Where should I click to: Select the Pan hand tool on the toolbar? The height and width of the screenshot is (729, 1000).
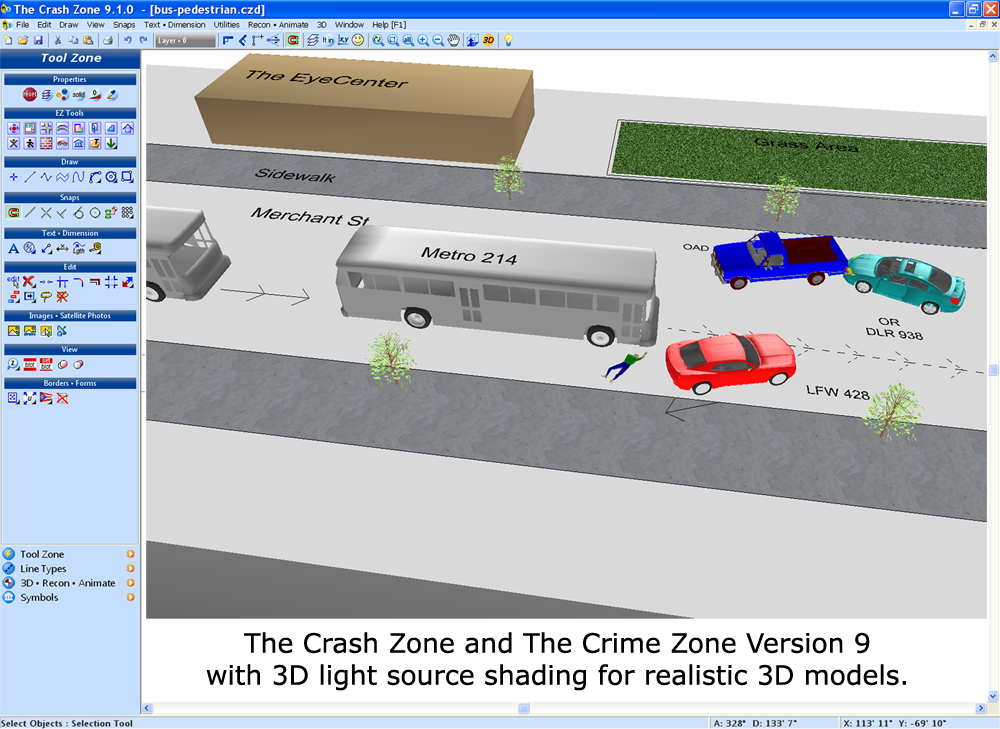[x=452, y=41]
